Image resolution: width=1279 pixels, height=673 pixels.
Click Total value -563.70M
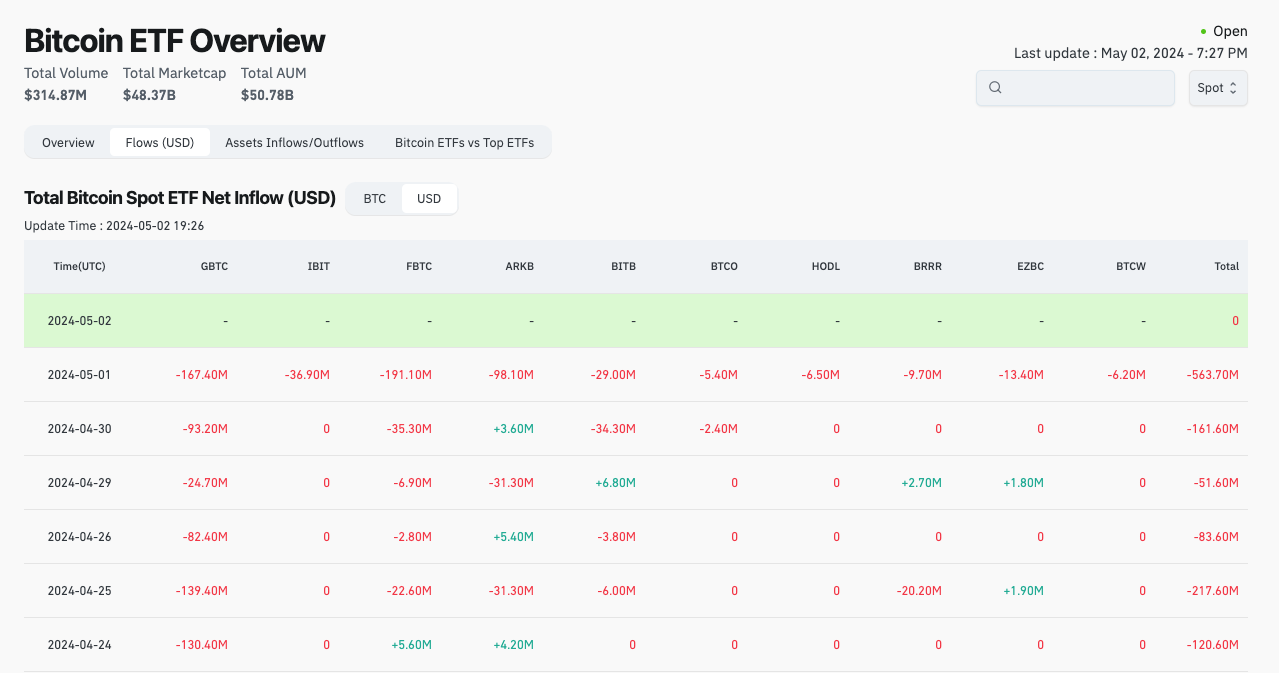1213,375
